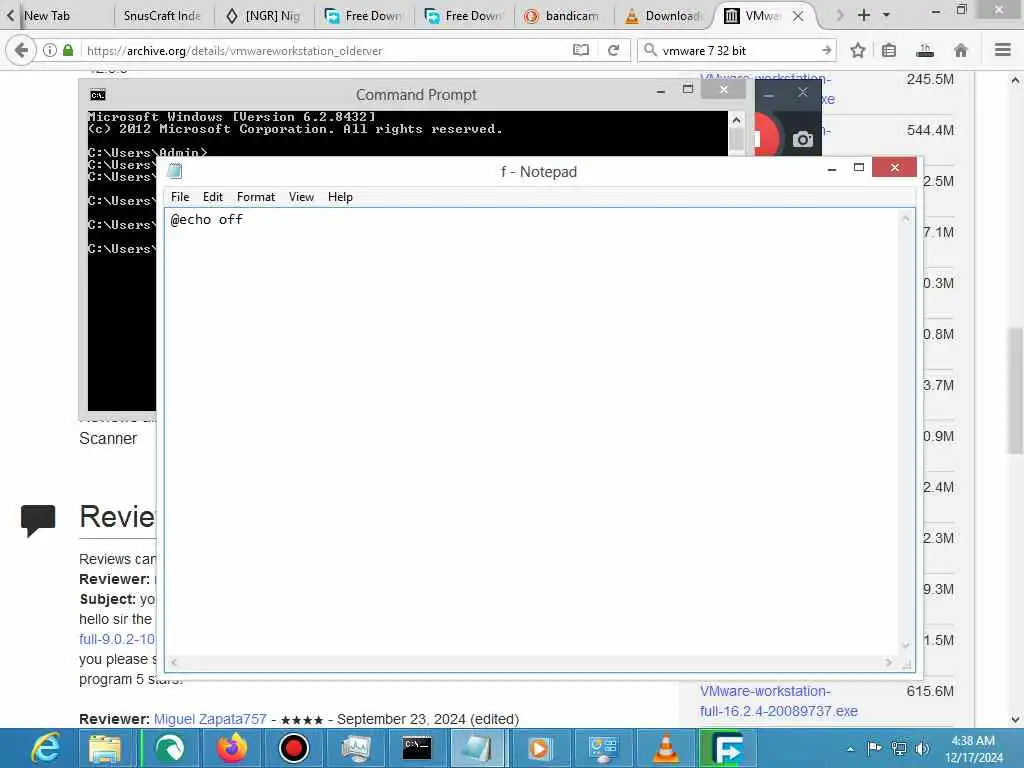Click the Bandicam screenshot camera icon

coord(803,139)
